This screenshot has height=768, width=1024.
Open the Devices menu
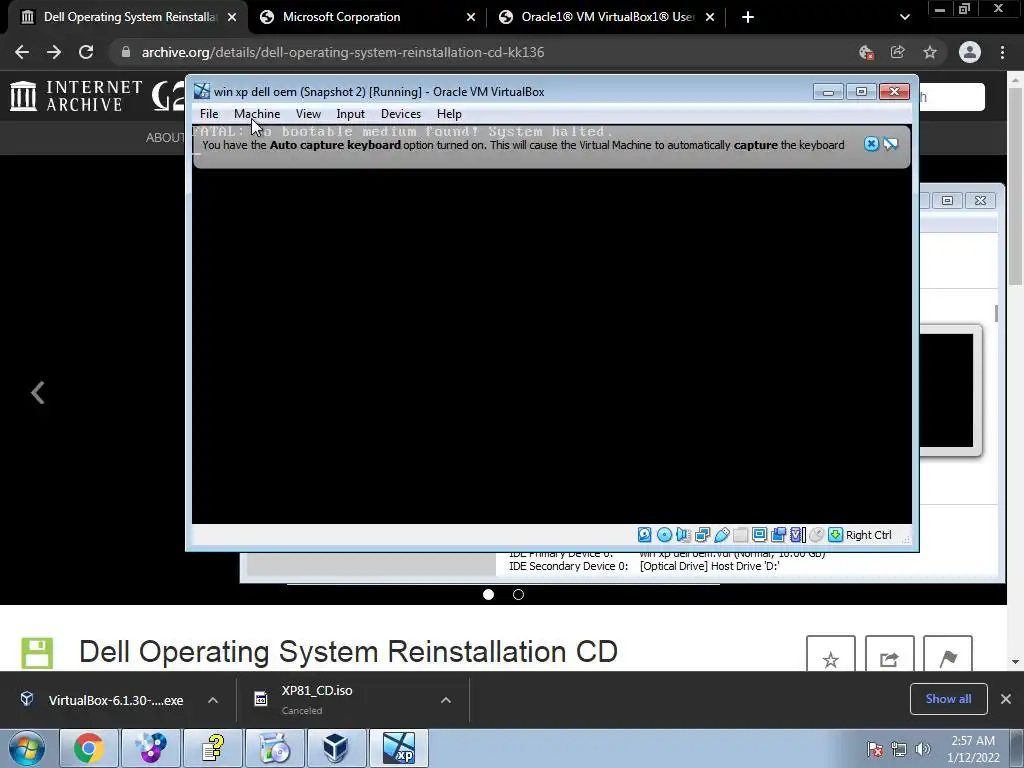coord(401,114)
